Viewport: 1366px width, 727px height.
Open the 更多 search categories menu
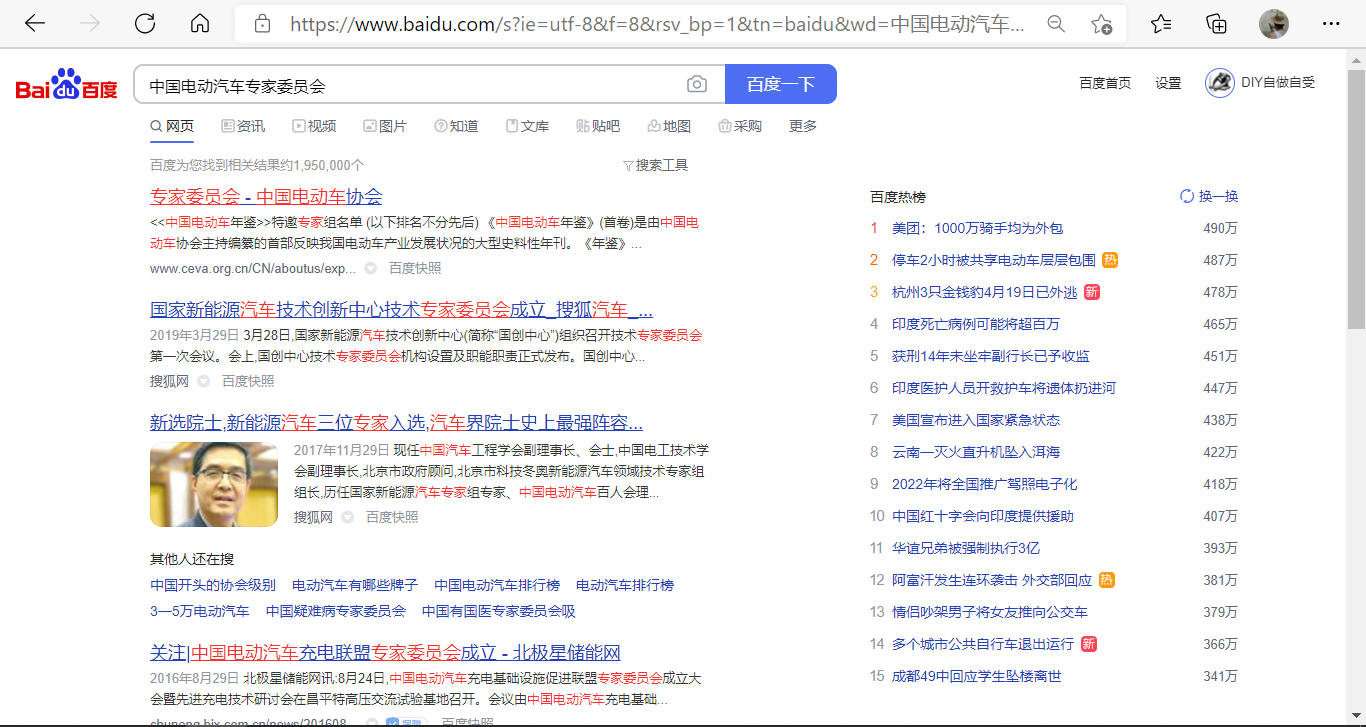pos(803,126)
